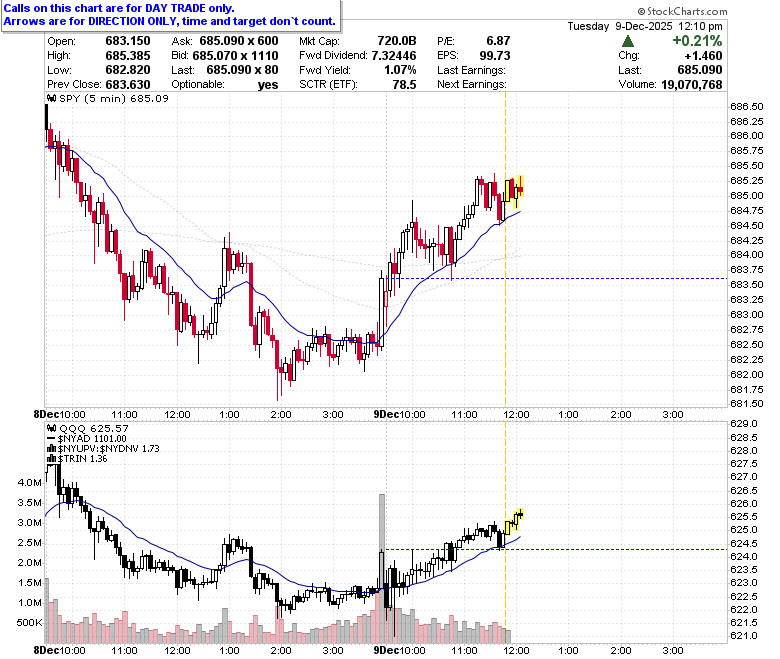Click the tall gray volume spike at 9Dec open

382,568
